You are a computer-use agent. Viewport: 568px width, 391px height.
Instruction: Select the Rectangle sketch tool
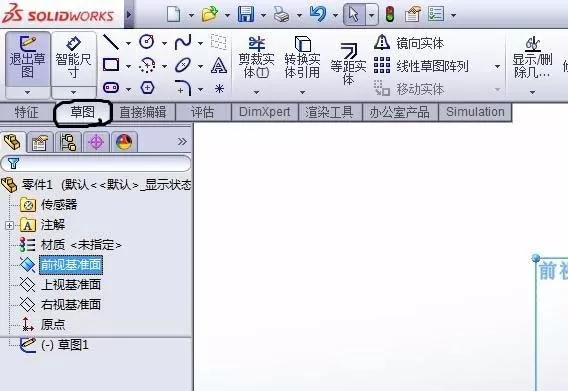[111, 65]
